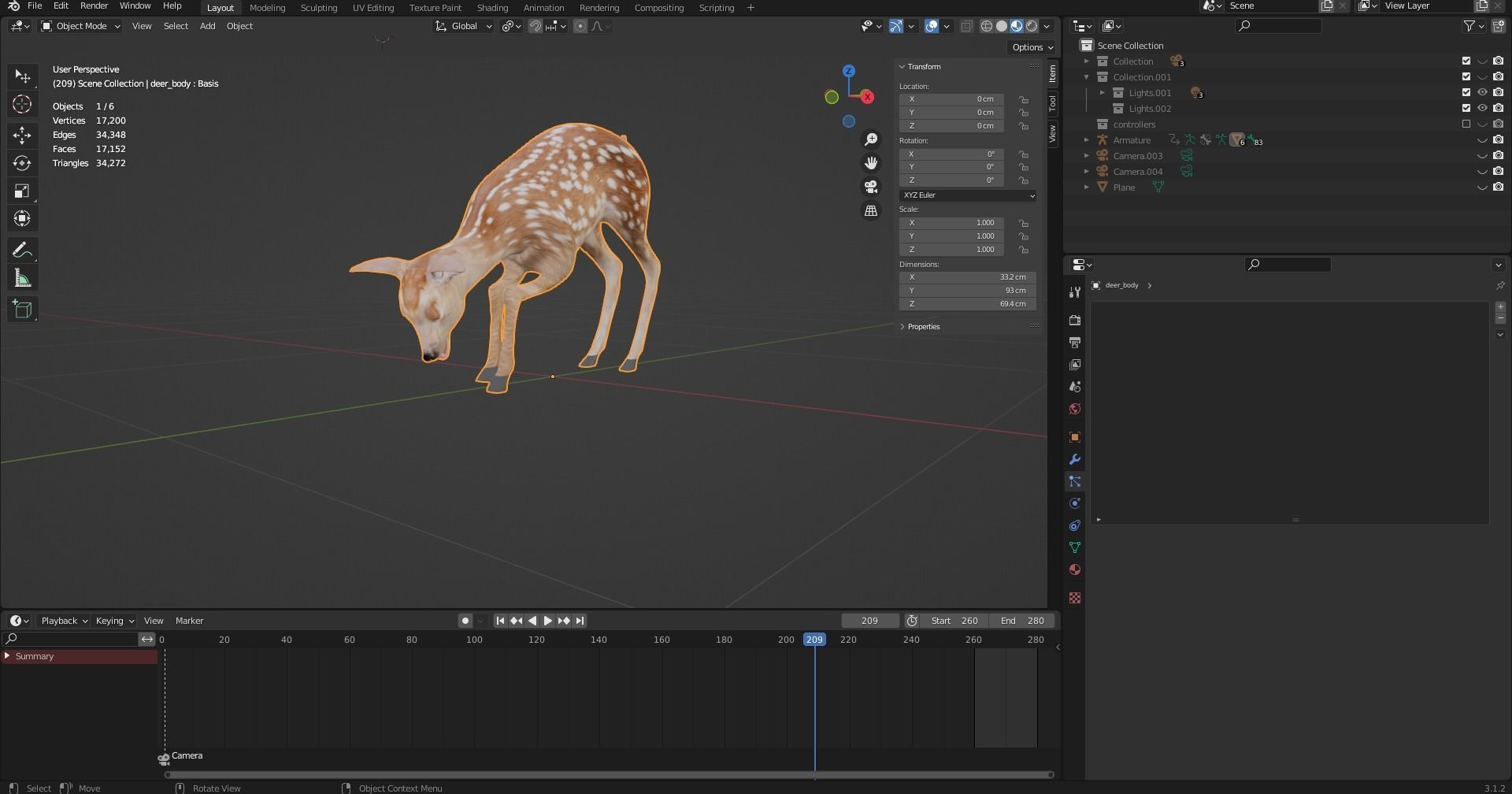The image size is (1512, 794).
Task: Open the Object Mode dropdown
Action: pyautogui.click(x=80, y=26)
